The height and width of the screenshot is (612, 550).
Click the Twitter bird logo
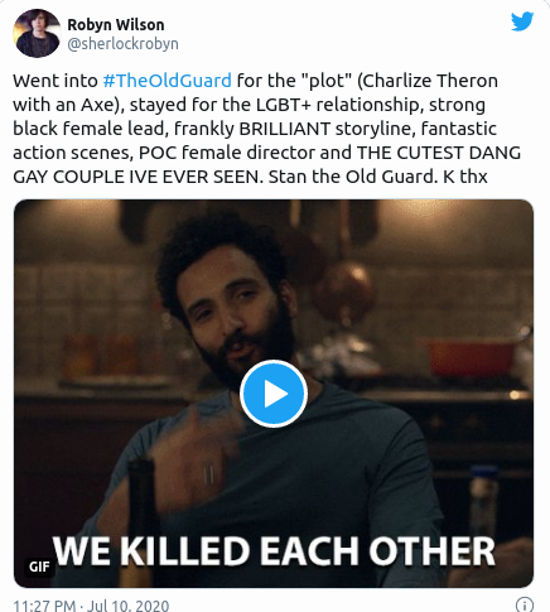(x=522, y=21)
